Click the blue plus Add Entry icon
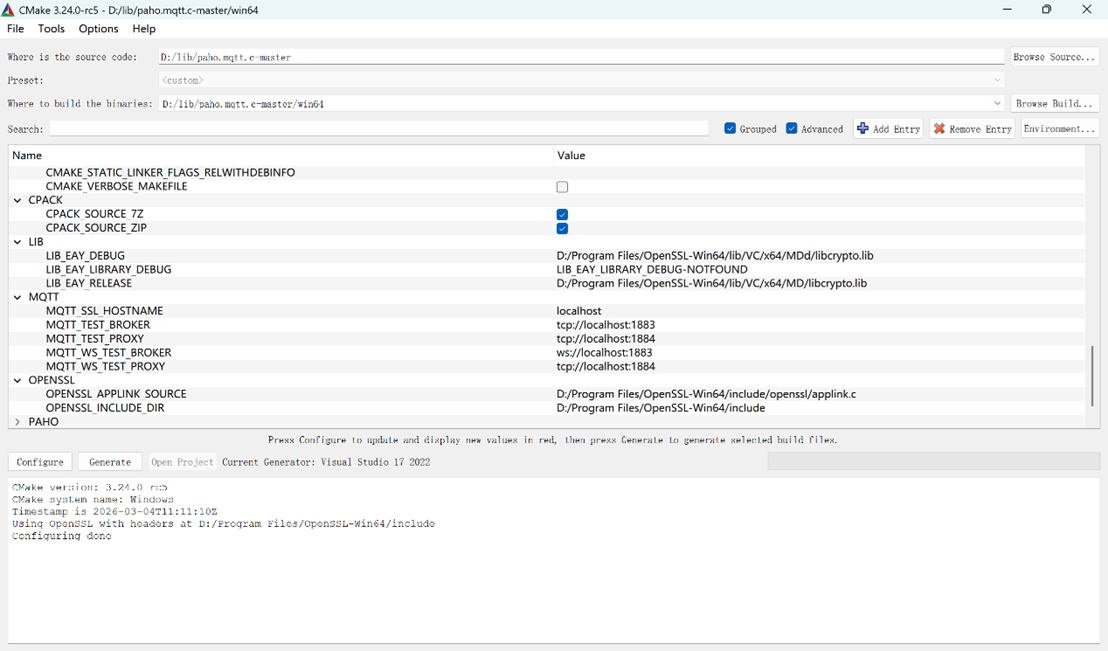 pyautogui.click(x=863, y=129)
